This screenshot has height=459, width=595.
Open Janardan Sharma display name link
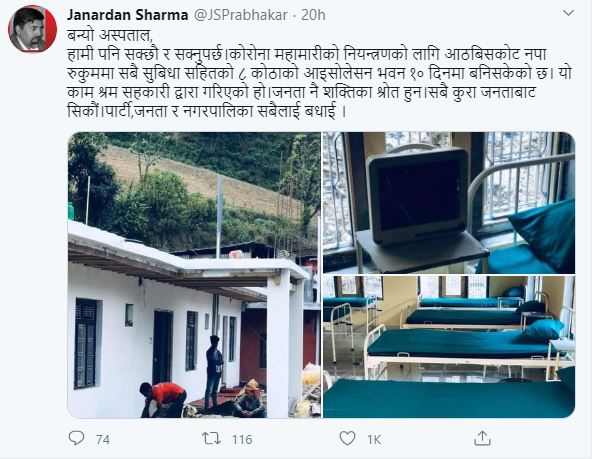[x=128, y=15]
